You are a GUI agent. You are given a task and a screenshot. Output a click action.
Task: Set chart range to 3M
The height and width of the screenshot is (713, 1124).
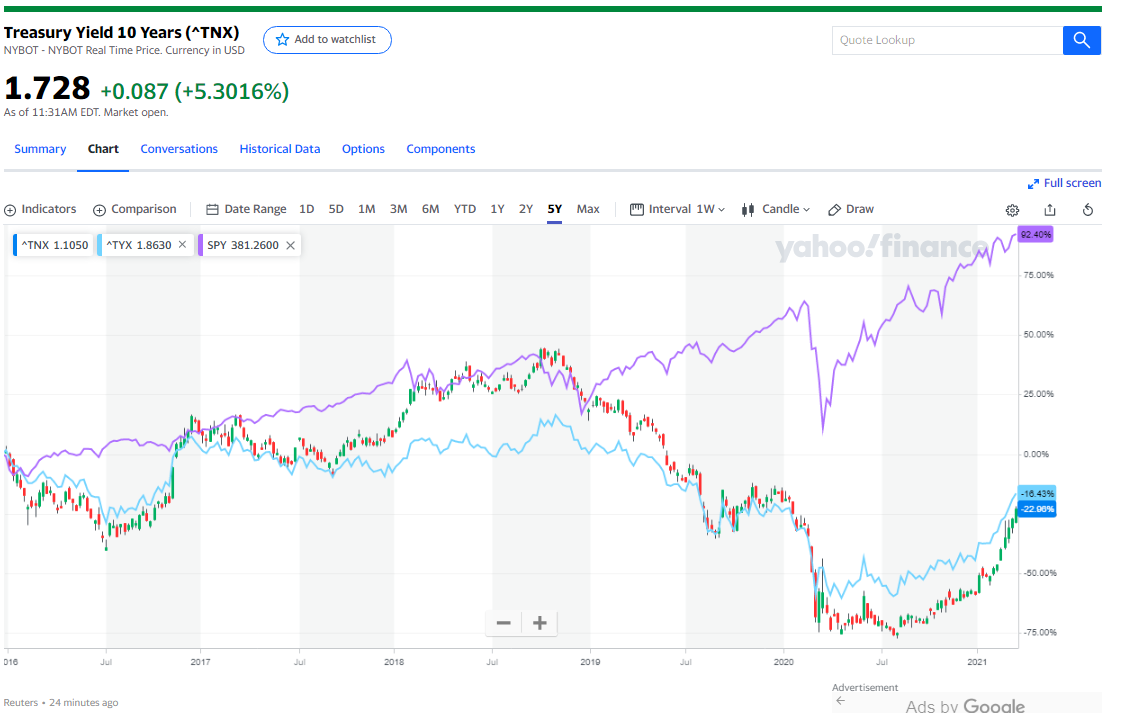click(399, 209)
